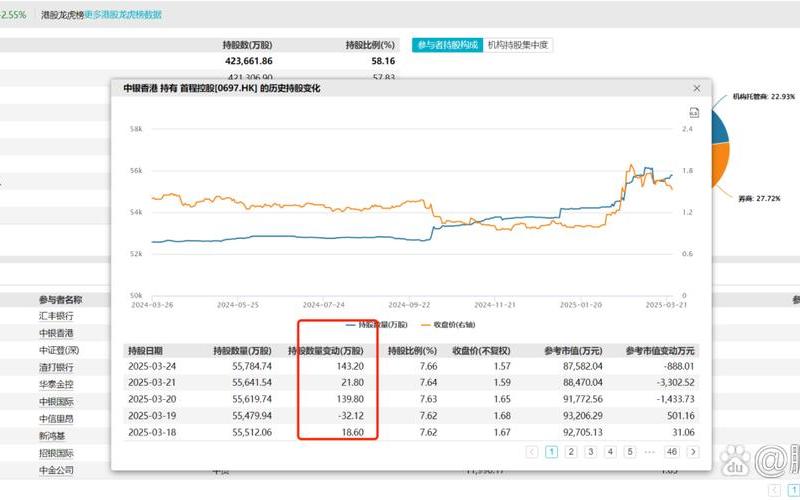The height and width of the screenshot is (500, 800).
Task: Jump to last page 46
Action: 671,452
